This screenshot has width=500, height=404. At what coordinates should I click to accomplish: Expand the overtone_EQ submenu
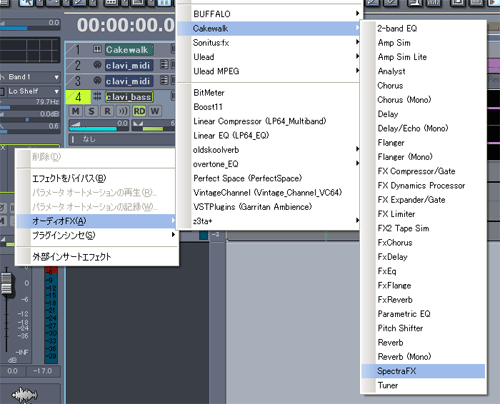coord(269,164)
